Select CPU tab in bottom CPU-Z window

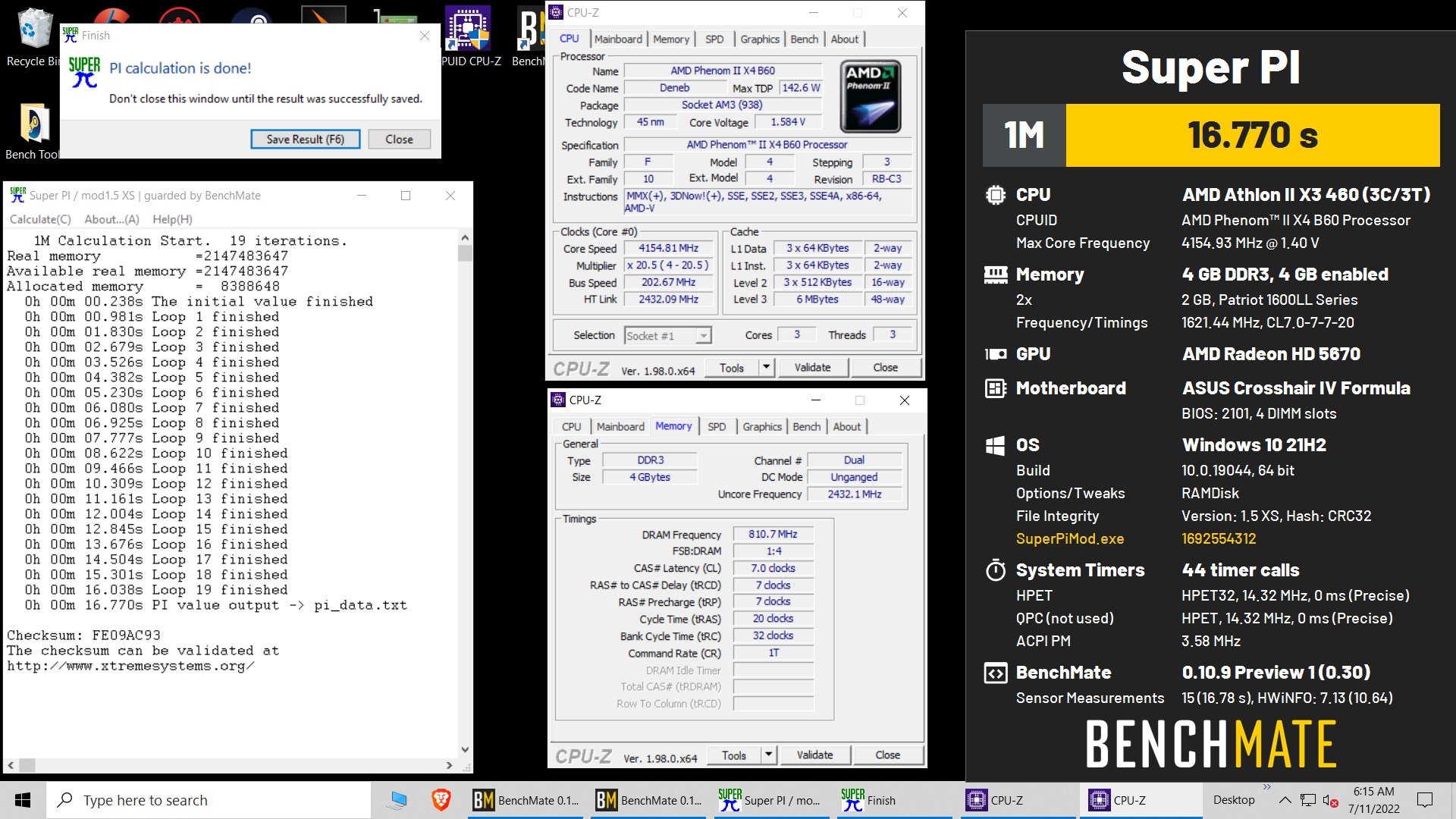pos(572,426)
